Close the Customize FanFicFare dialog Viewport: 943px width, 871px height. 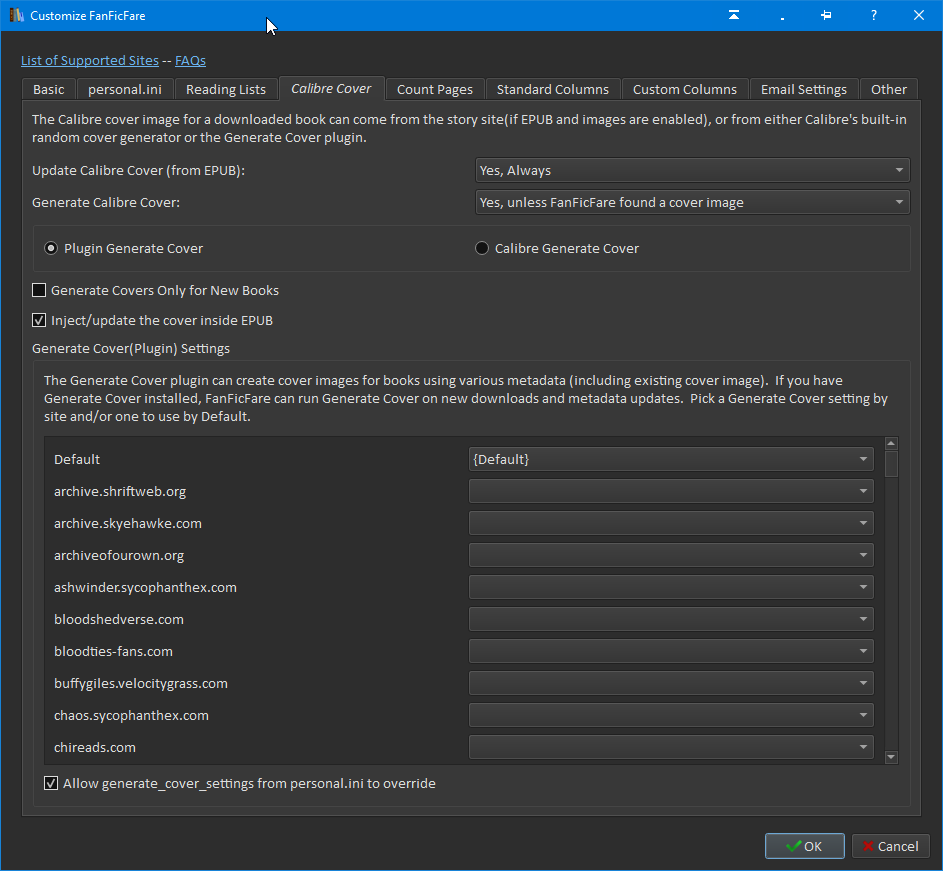click(919, 15)
